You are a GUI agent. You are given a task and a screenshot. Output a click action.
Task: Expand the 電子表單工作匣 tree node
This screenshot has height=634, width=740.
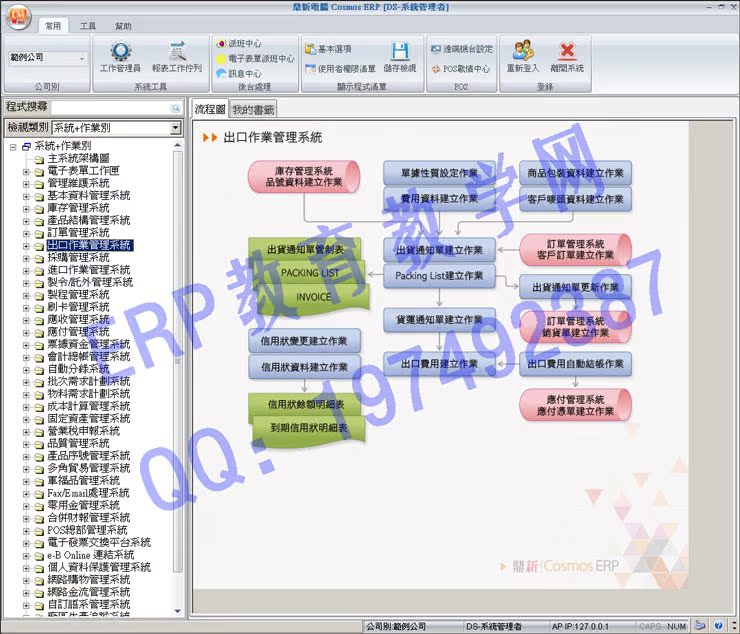(x=26, y=172)
